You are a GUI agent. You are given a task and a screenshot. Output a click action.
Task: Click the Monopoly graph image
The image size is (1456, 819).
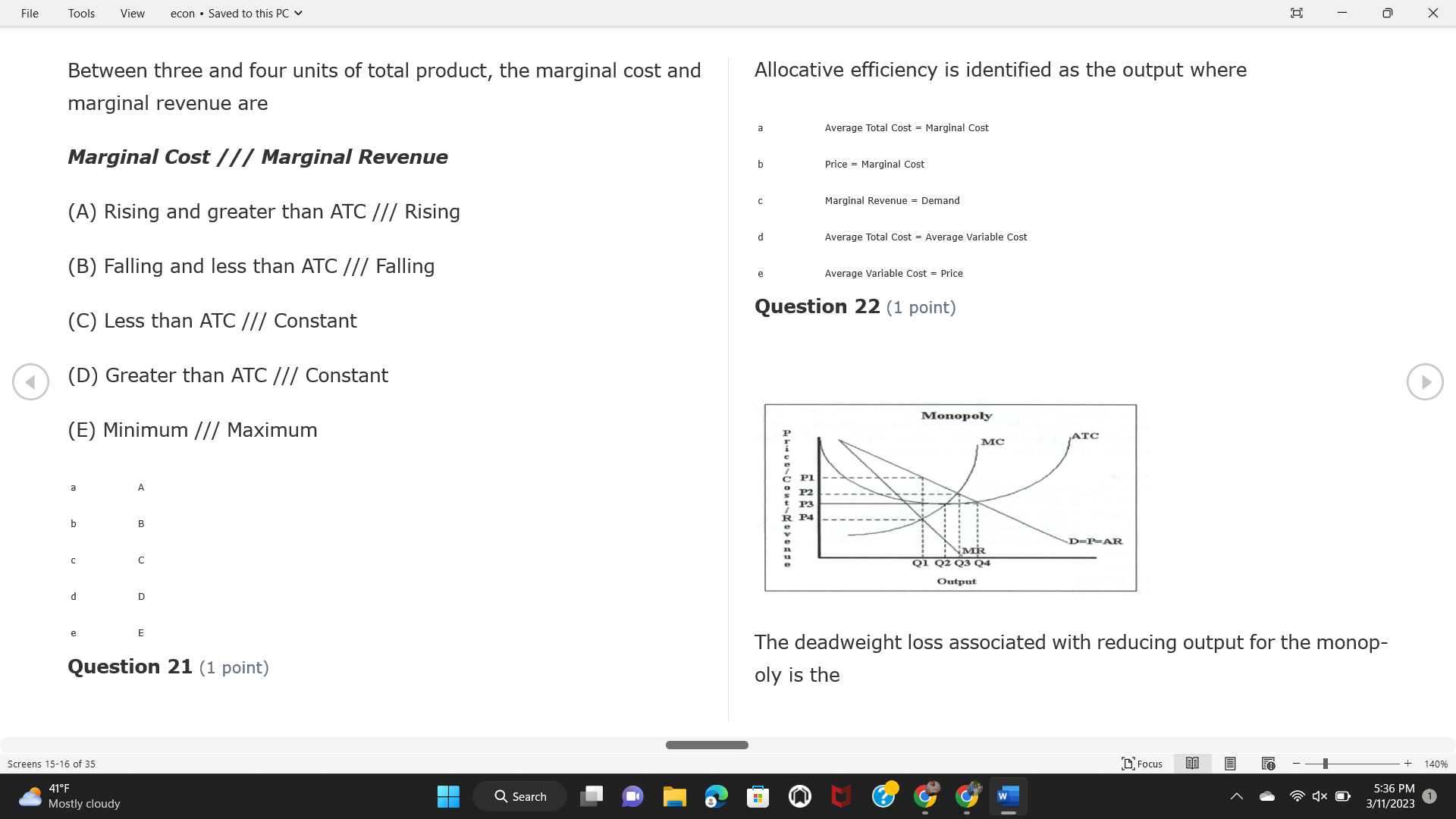tap(950, 497)
